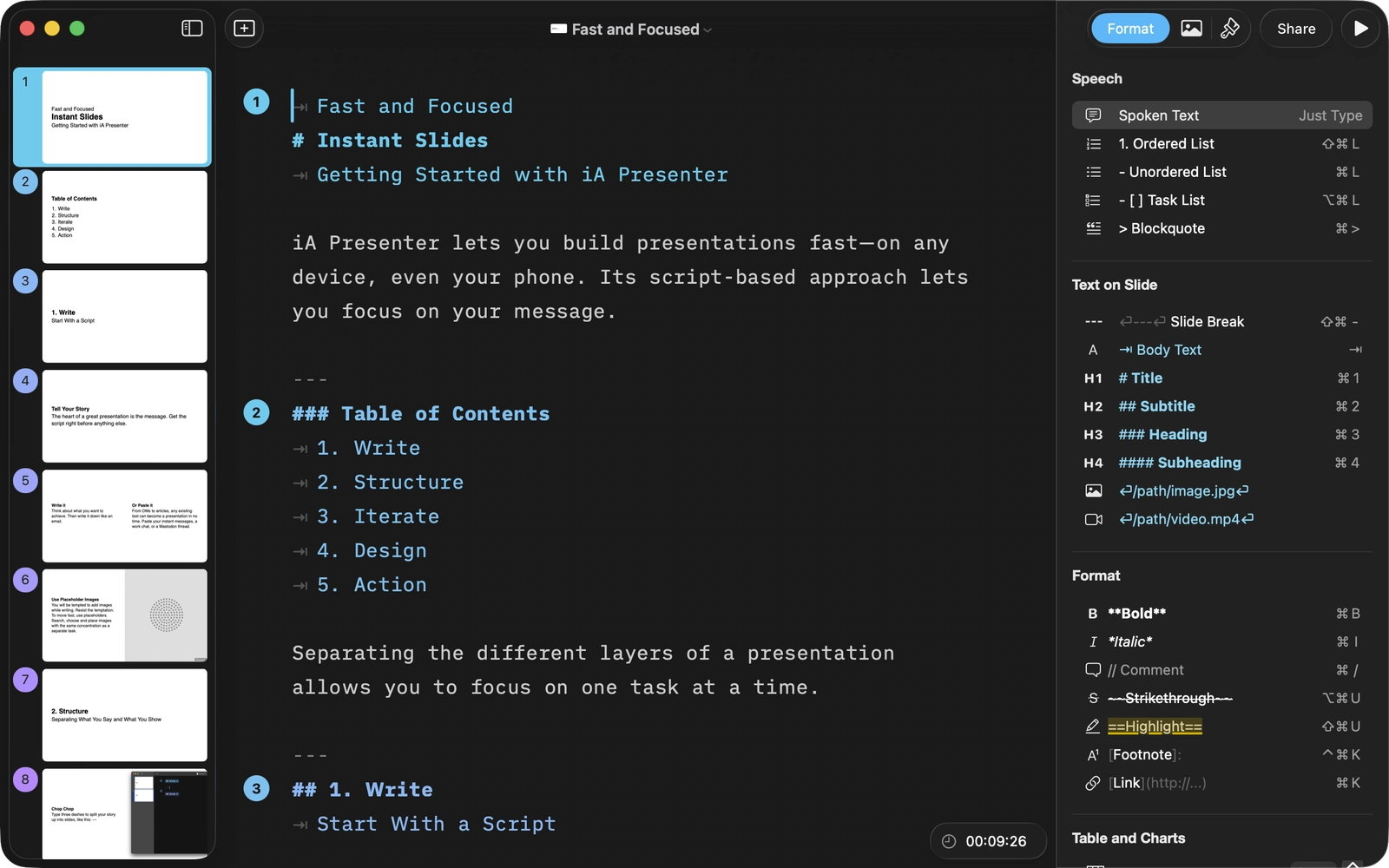
Task: Click 'Getting Started with iA Presenter' line
Action: click(523, 174)
